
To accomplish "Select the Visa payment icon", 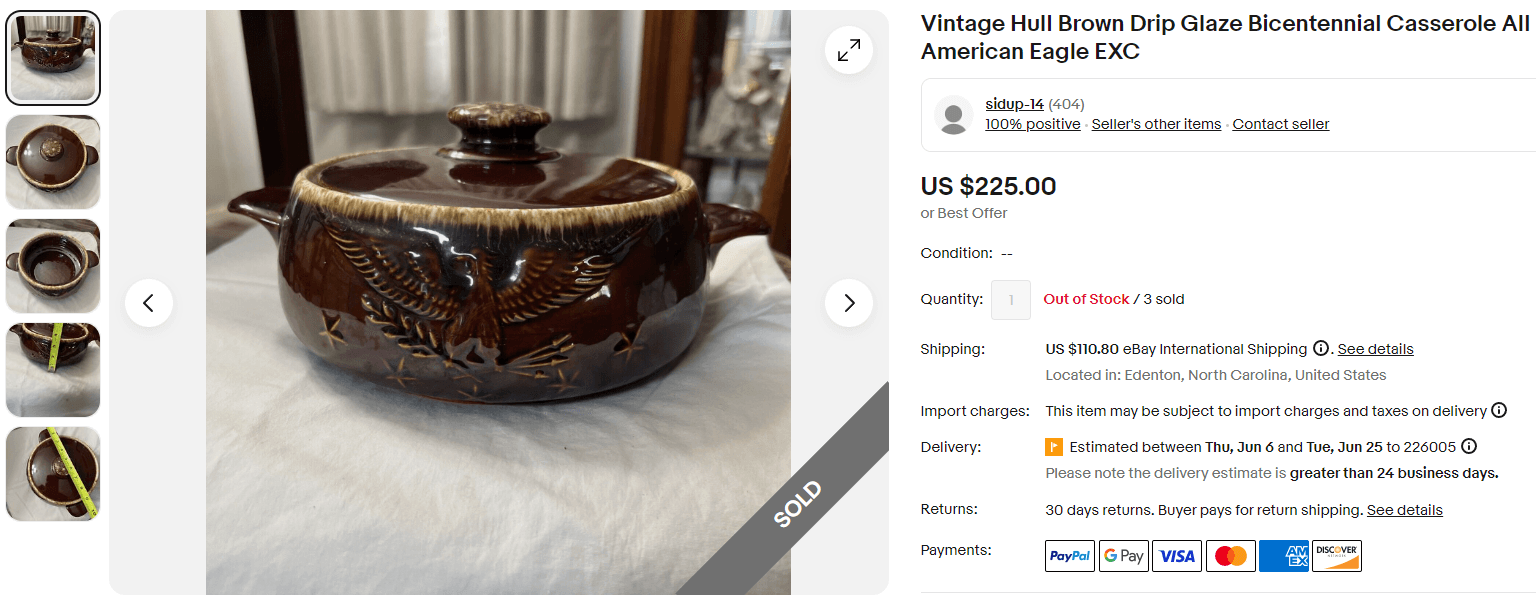I will 1177,556.
